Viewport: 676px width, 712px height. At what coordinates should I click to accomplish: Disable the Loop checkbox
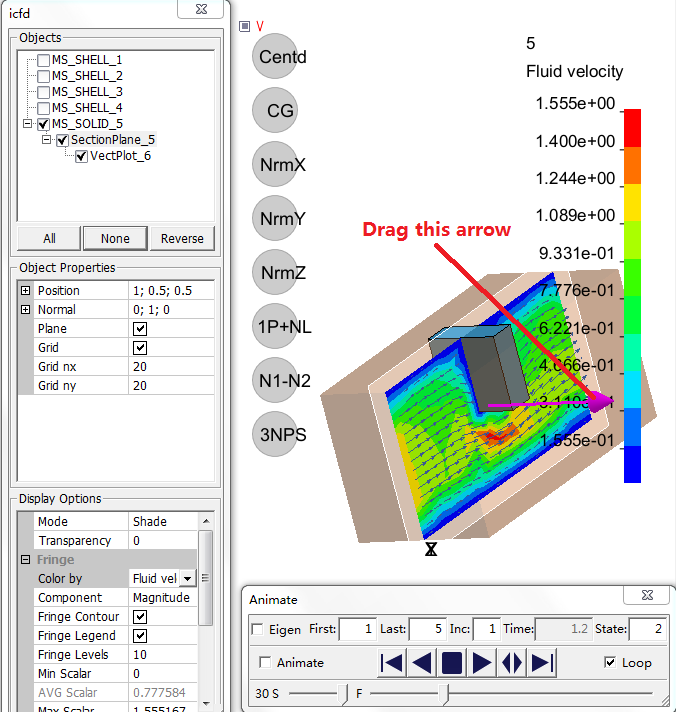[610, 662]
